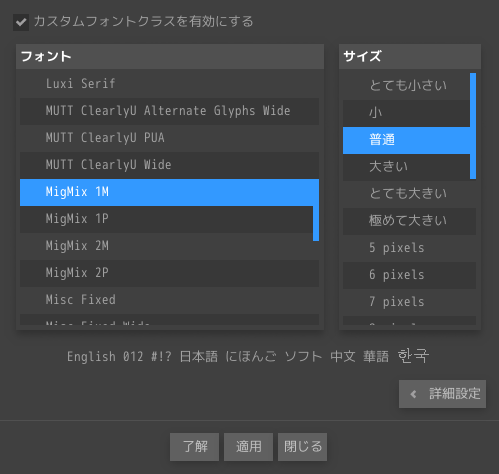The image size is (499, 474).
Task: Close dialog with 閉じる button
Action: (302, 447)
